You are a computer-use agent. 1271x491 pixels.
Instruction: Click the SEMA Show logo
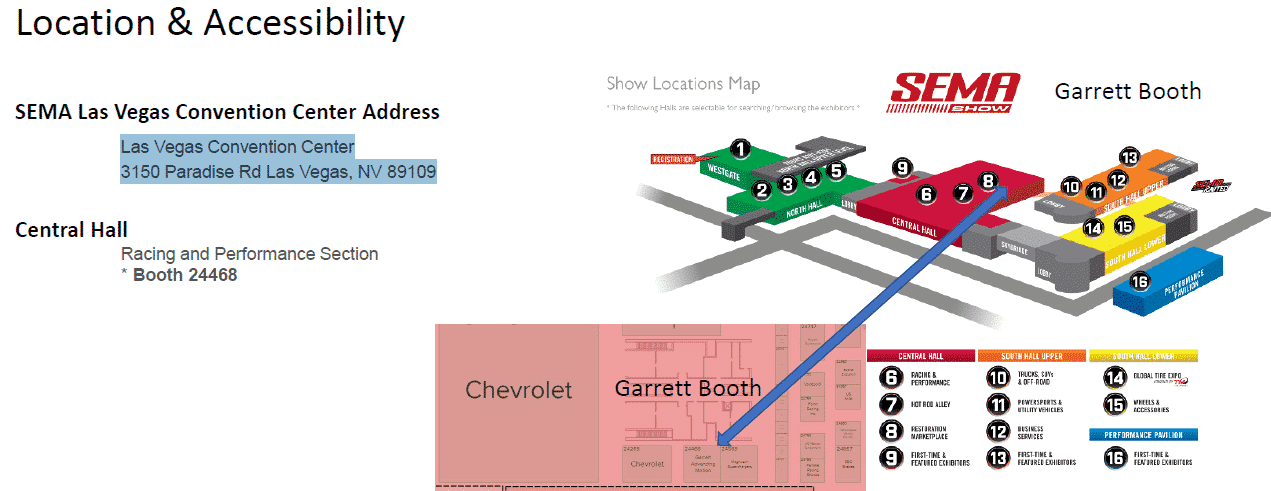[954, 91]
